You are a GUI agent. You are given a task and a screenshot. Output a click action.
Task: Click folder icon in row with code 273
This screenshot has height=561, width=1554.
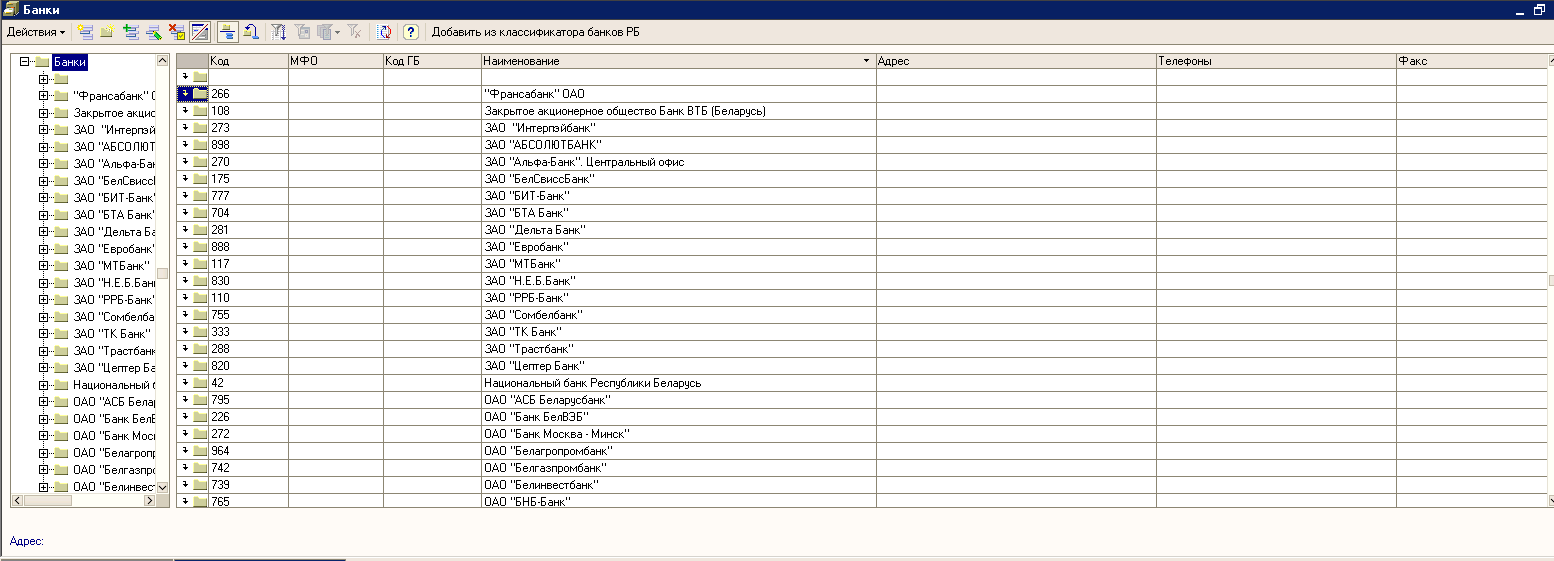[x=200, y=128]
